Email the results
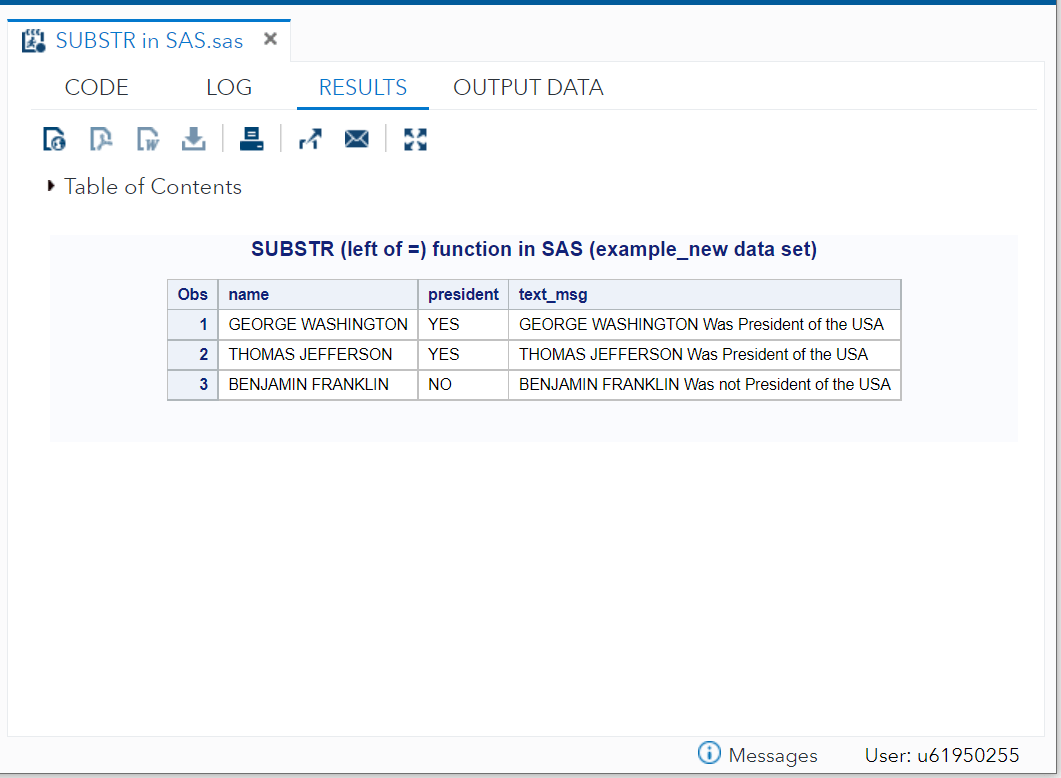 357,138
